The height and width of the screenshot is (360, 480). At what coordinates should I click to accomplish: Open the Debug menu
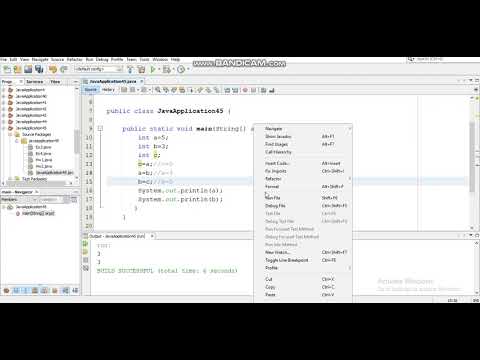pyautogui.click(x=102, y=60)
